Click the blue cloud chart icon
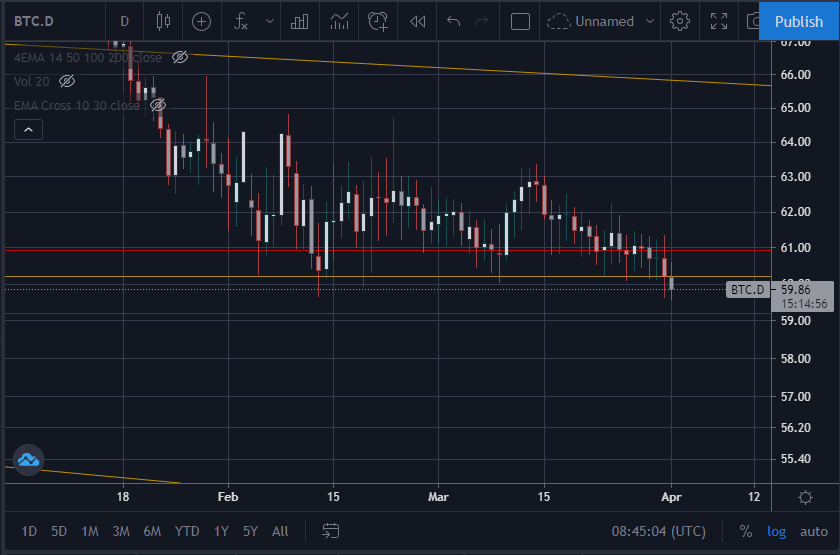 coord(28,460)
